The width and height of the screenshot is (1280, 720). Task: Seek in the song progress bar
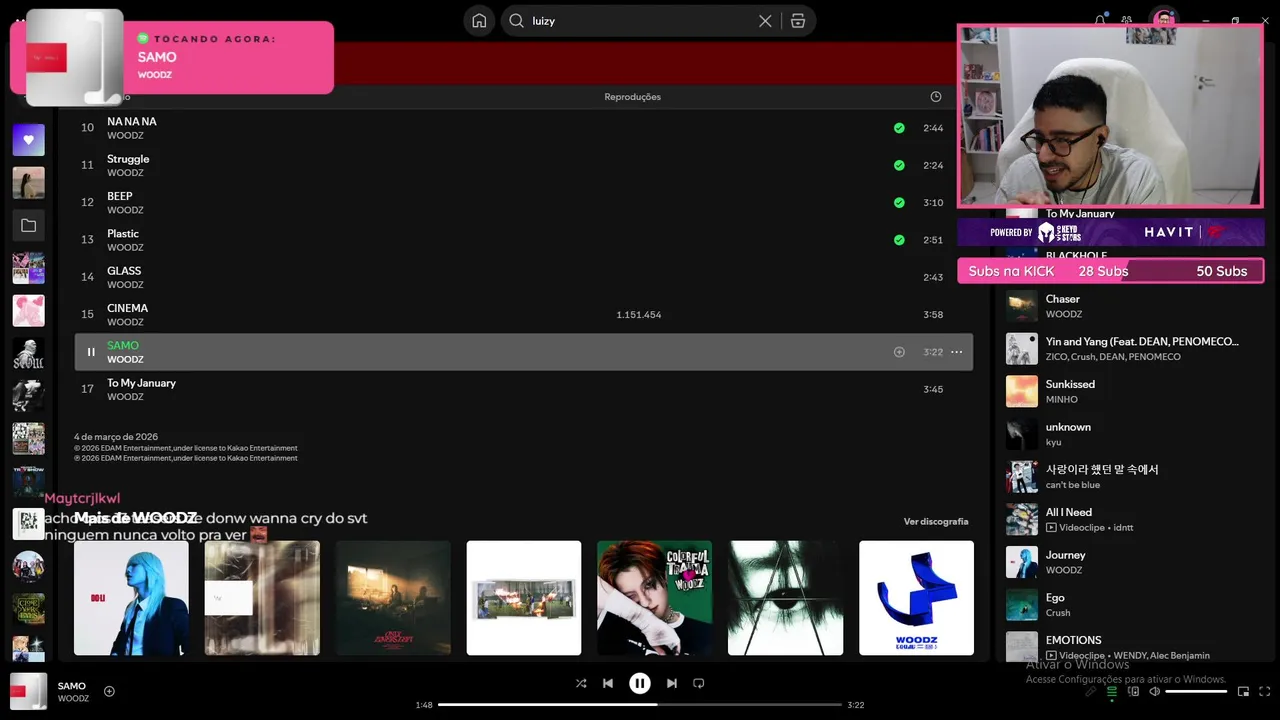click(640, 705)
